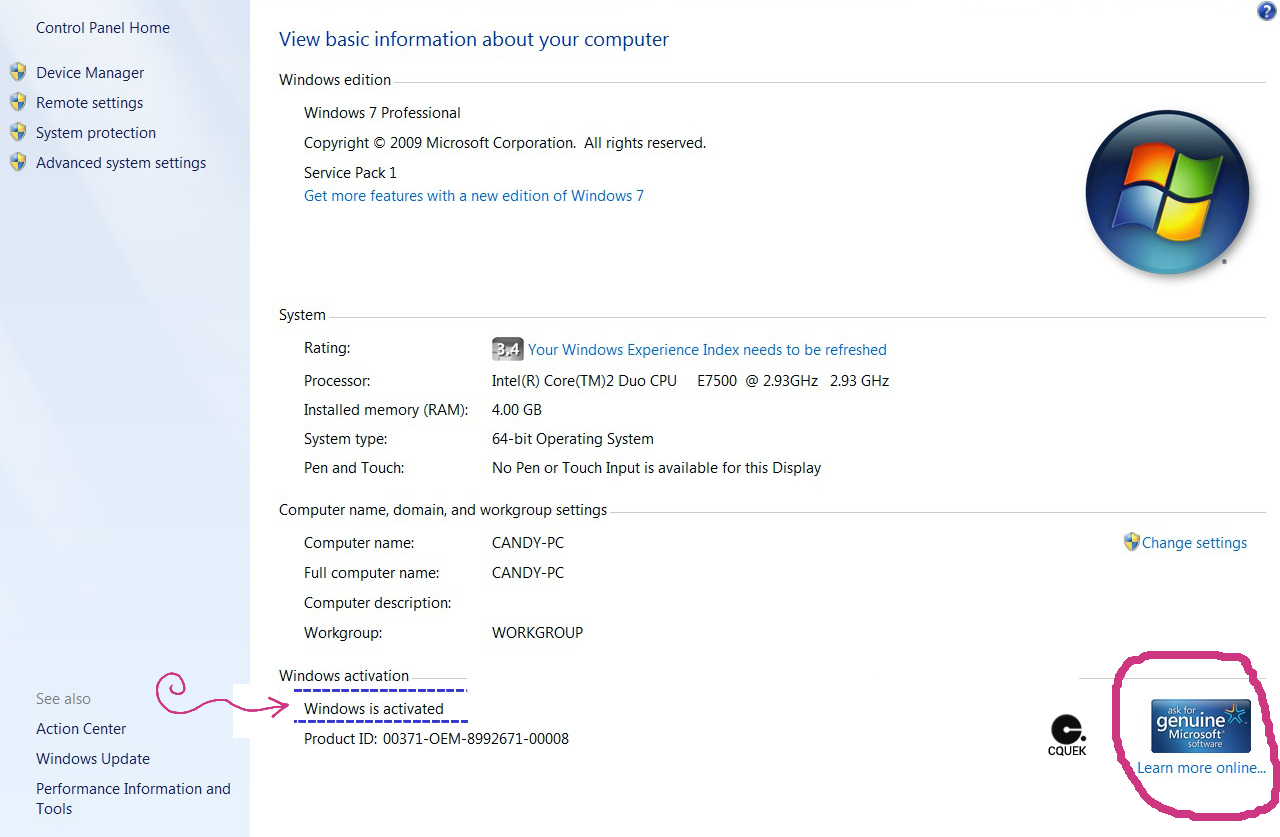Image resolution: width=1280 pixels, height=837 pixels.
Task: Open Control Panel Home
Action: tap(103, 28)
